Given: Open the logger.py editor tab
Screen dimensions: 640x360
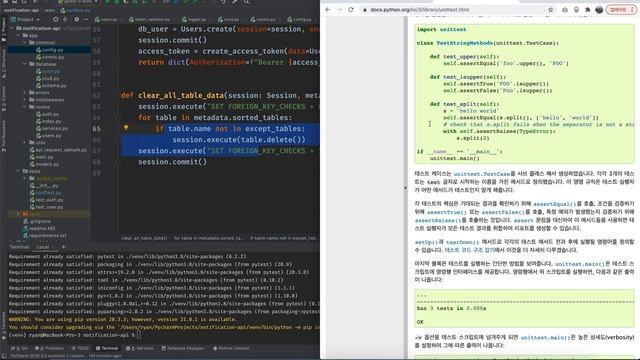Looking at the screenshot, I should 195,19.
